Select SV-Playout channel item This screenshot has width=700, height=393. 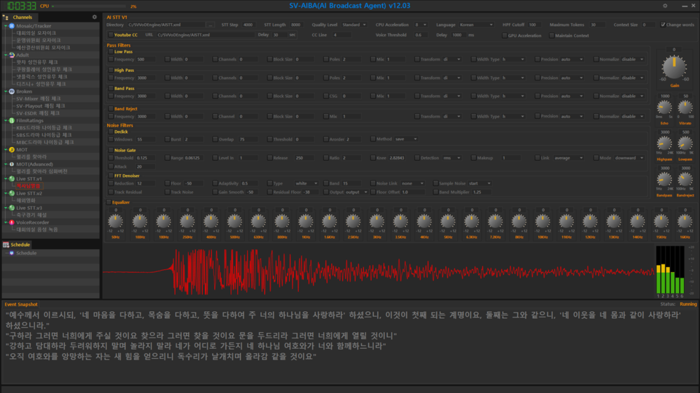tap(41, 106)
